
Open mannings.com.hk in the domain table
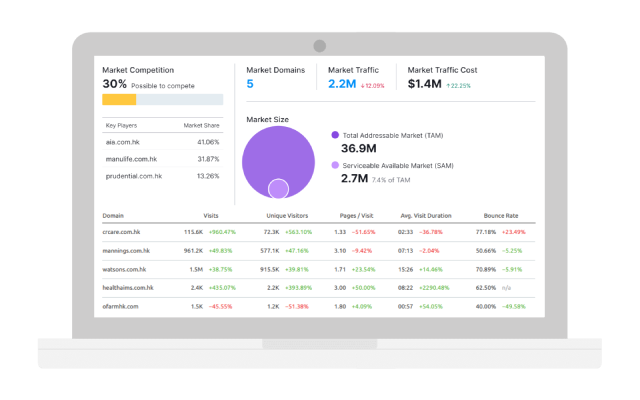(x=126, y=251)
